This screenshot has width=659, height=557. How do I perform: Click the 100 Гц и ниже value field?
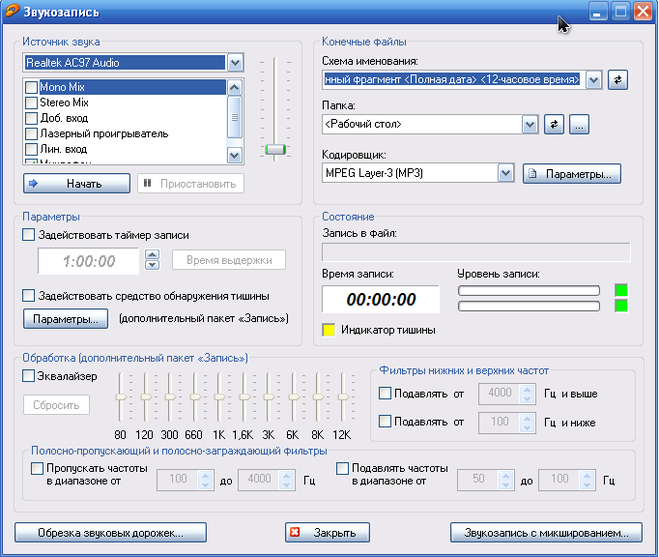pyautogui.click(x=500, y=422)
